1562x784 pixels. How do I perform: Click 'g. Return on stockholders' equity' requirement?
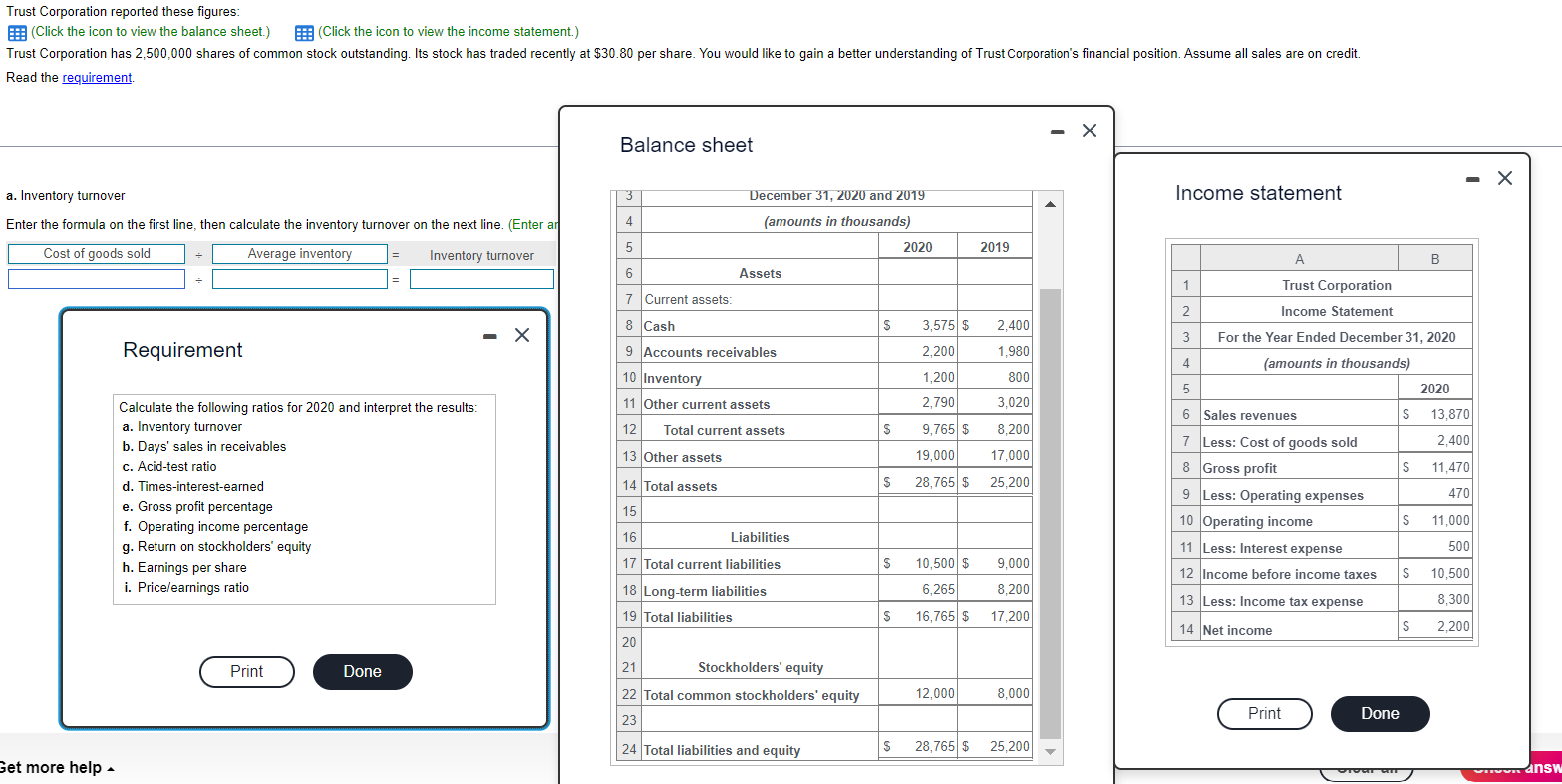click(215, 547)
